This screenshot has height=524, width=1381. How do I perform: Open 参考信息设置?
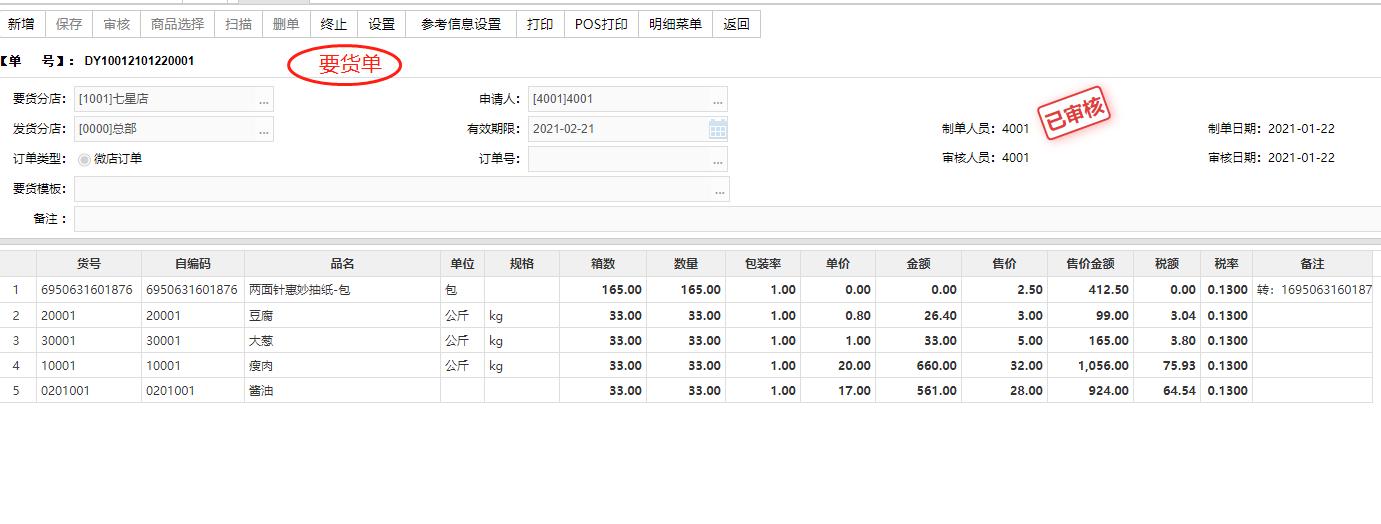coord(461,24)
